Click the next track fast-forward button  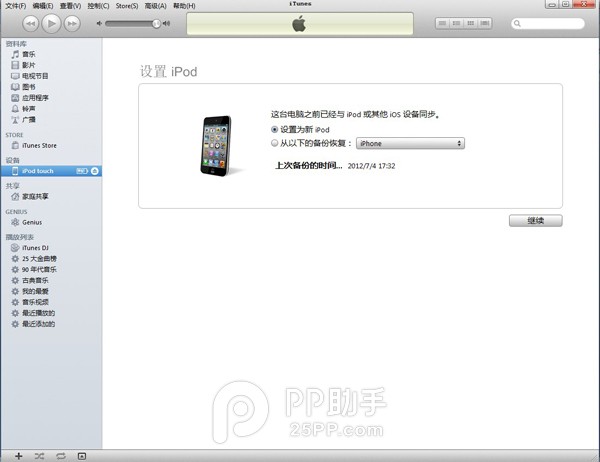[72, 24]
